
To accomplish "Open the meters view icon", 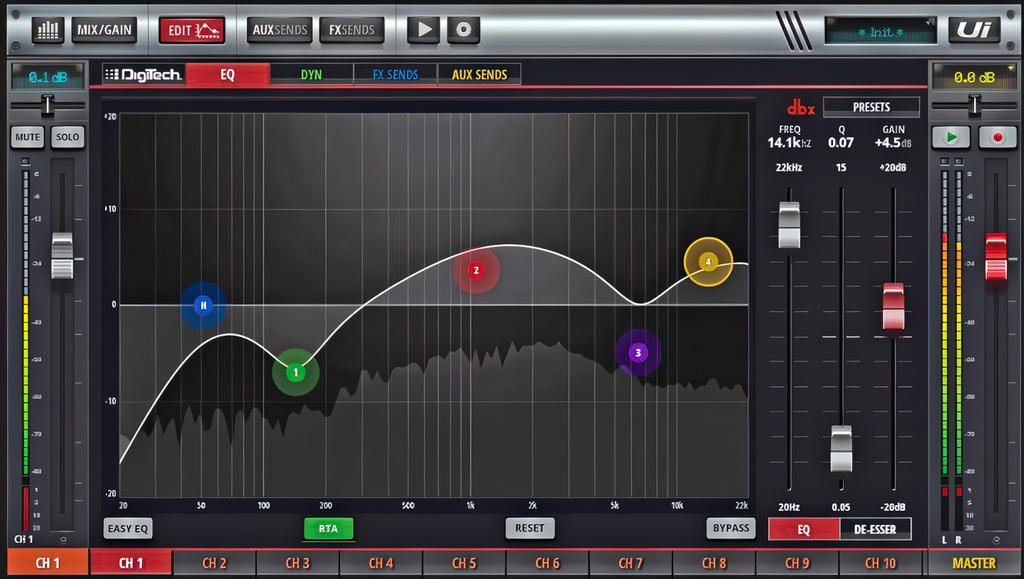I will click(48, 30).
